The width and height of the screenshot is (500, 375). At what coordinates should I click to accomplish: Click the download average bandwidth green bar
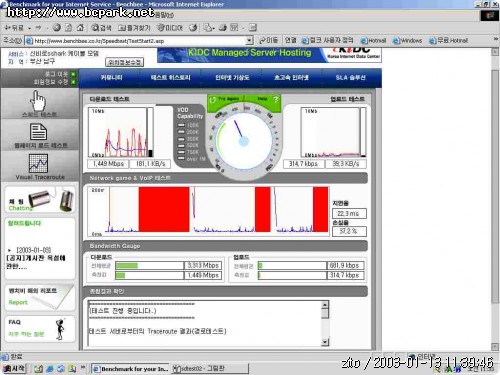[126, 265]
